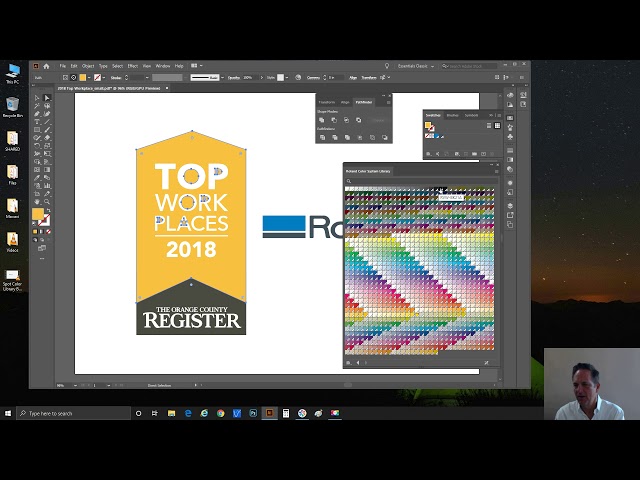The height and width of the screenshot is (480, 640).
Task: Click the Unite shape mode icon
Action: 322,119
